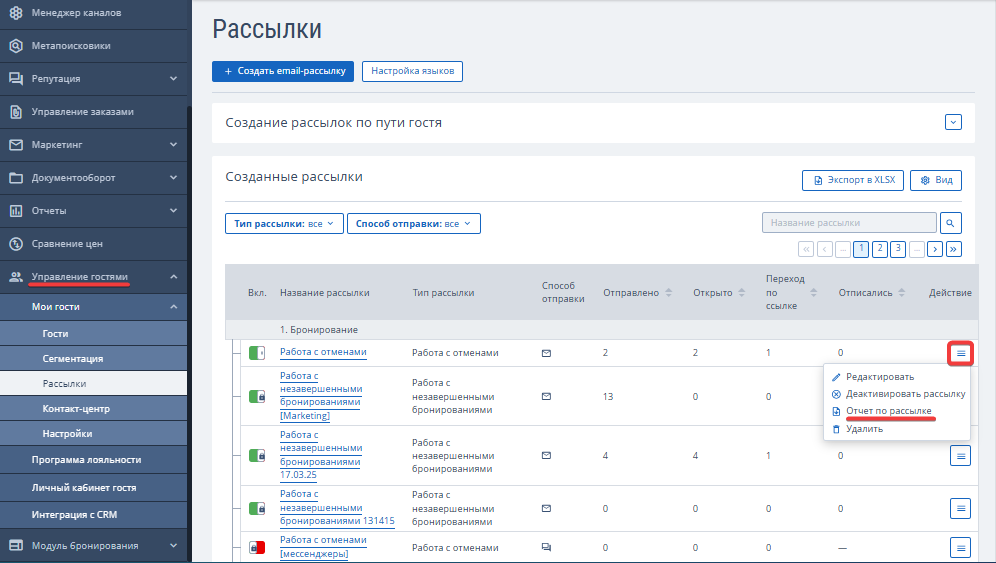Click the Название рассылки search field
Image resolution: width=996 pixels, height=563 pixels.
[848, 223]
